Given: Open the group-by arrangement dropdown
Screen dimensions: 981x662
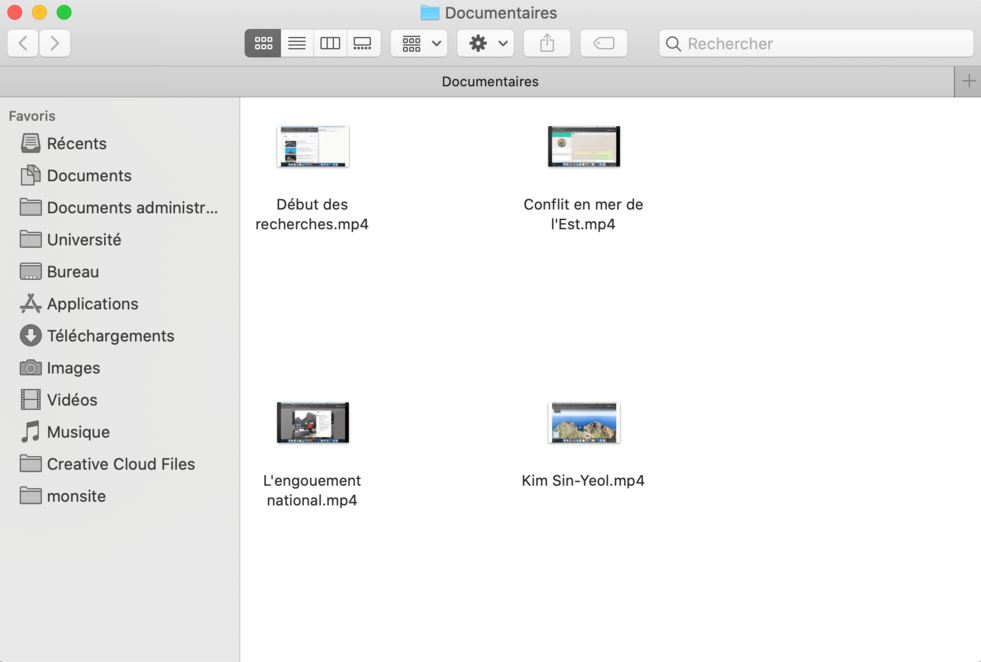Looking at the screenshot, I should coord(419,43).
